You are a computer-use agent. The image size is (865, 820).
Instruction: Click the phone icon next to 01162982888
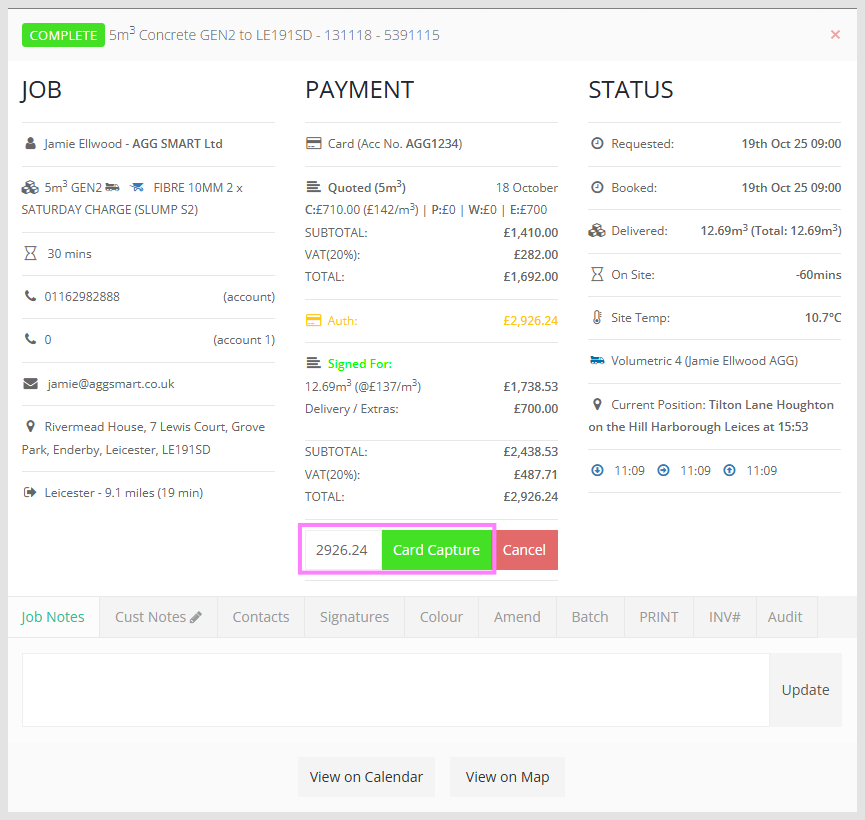[30, 296]
